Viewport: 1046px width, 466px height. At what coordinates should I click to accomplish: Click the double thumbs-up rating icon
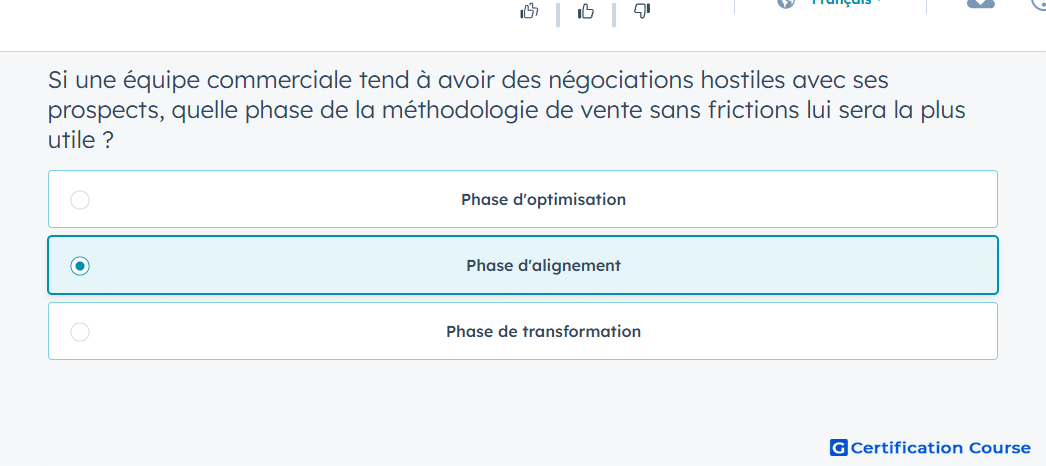[529, 11]
